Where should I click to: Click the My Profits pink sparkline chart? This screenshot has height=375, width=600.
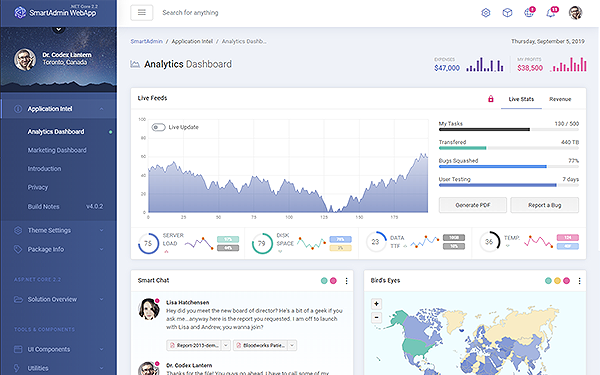pos(568,65)
